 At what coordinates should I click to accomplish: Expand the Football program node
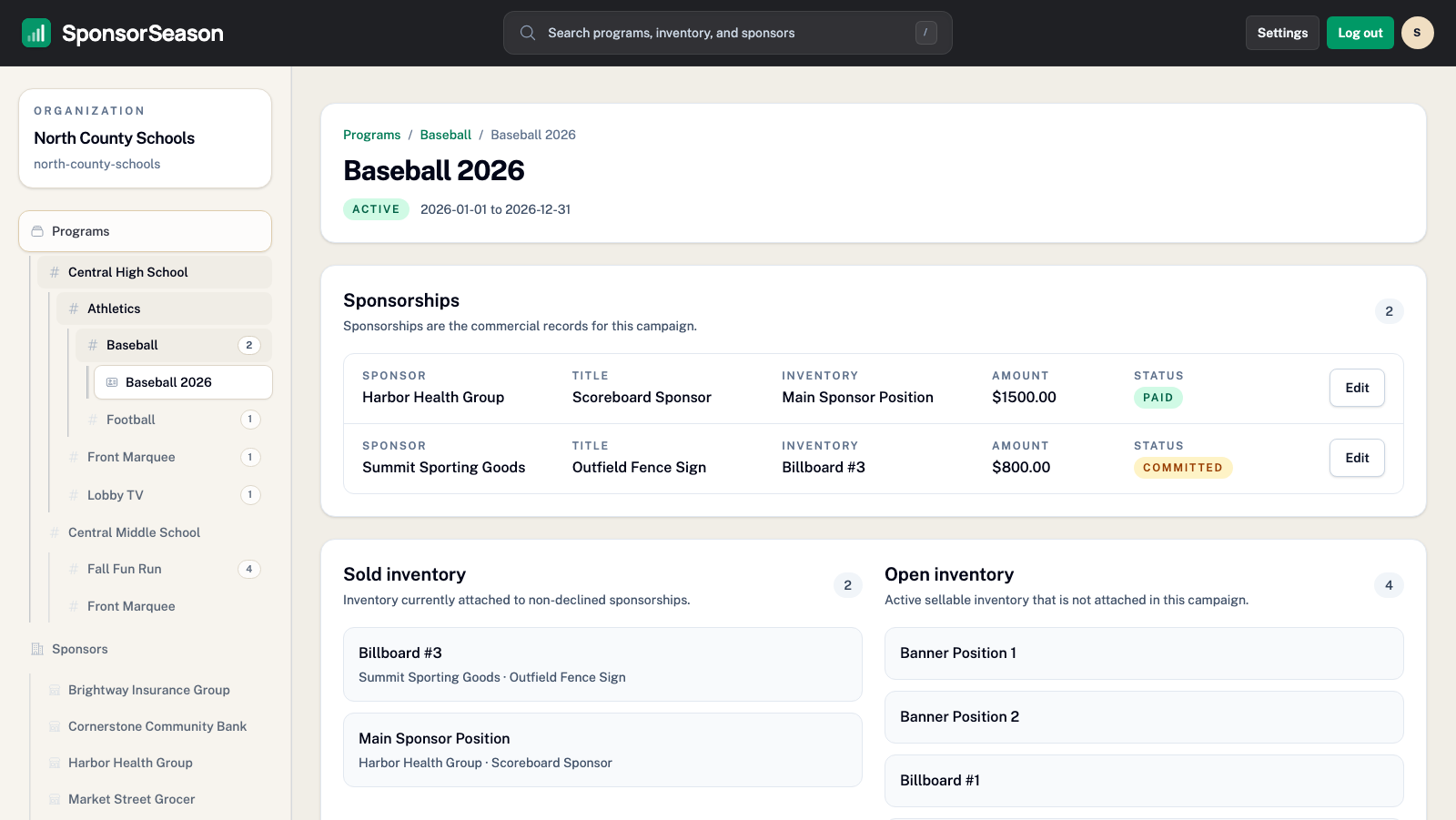coord(131,419)
